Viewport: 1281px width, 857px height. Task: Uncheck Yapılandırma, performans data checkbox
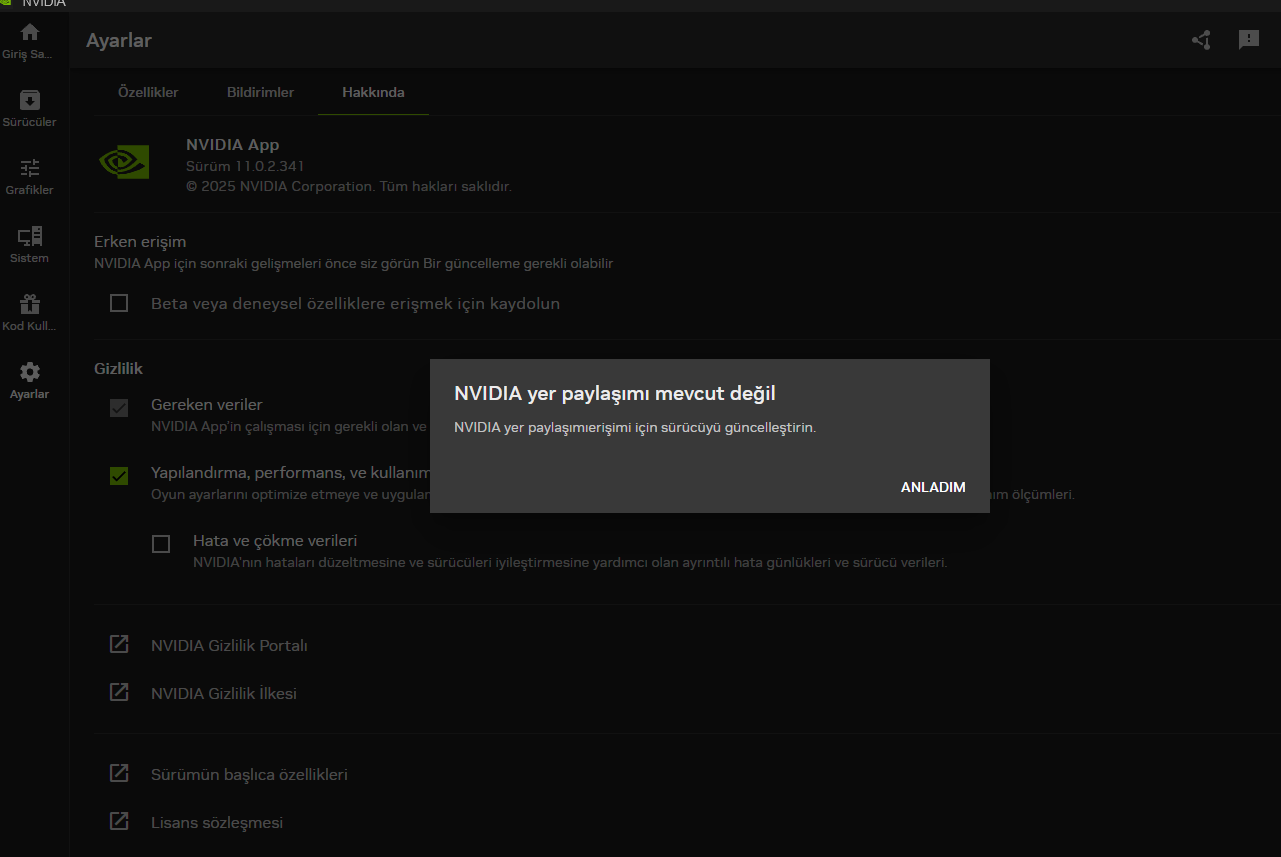pyautogui.click(x=119, y=475)
